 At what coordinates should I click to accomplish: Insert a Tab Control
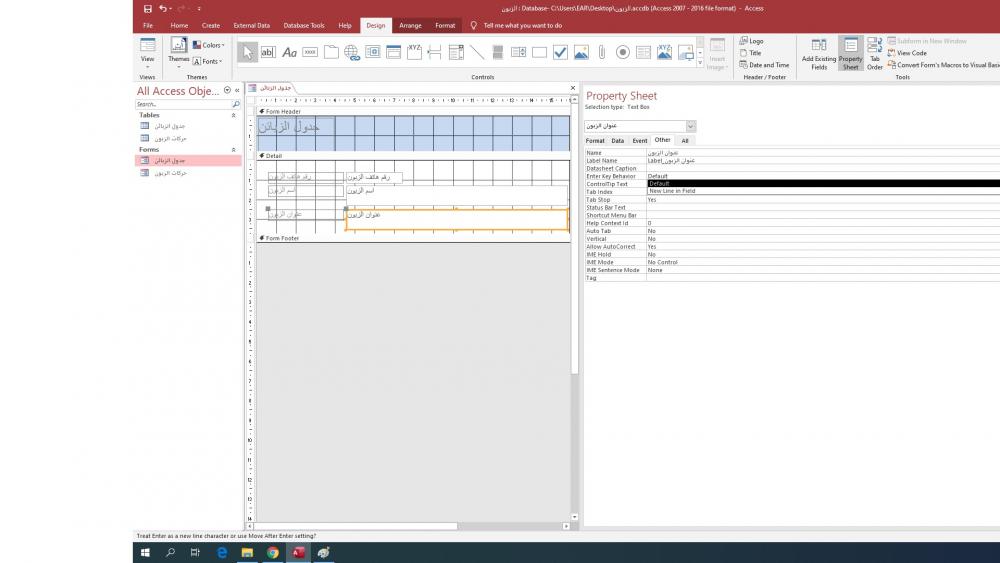pos(331,52)
